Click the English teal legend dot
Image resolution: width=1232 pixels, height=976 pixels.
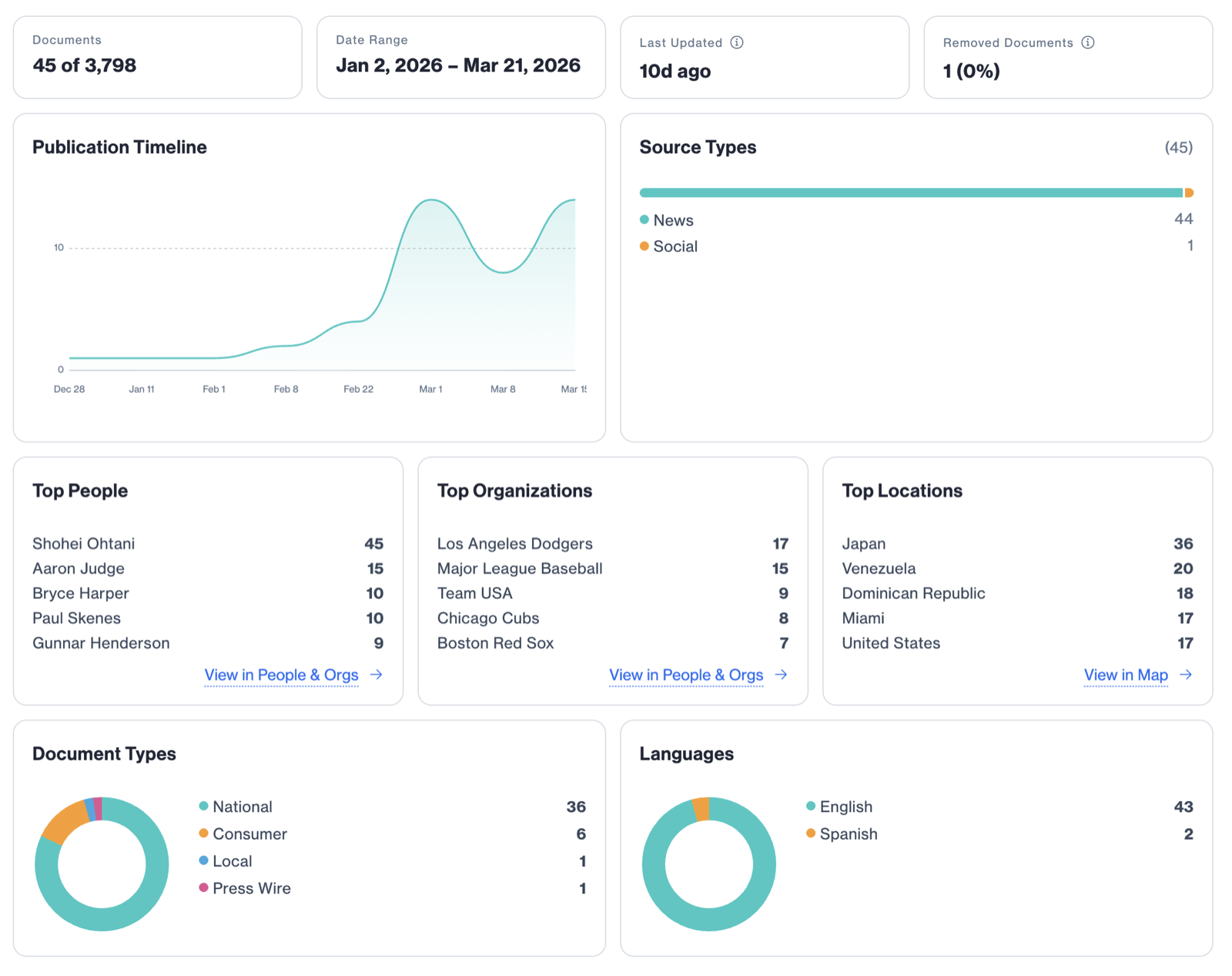811,806
